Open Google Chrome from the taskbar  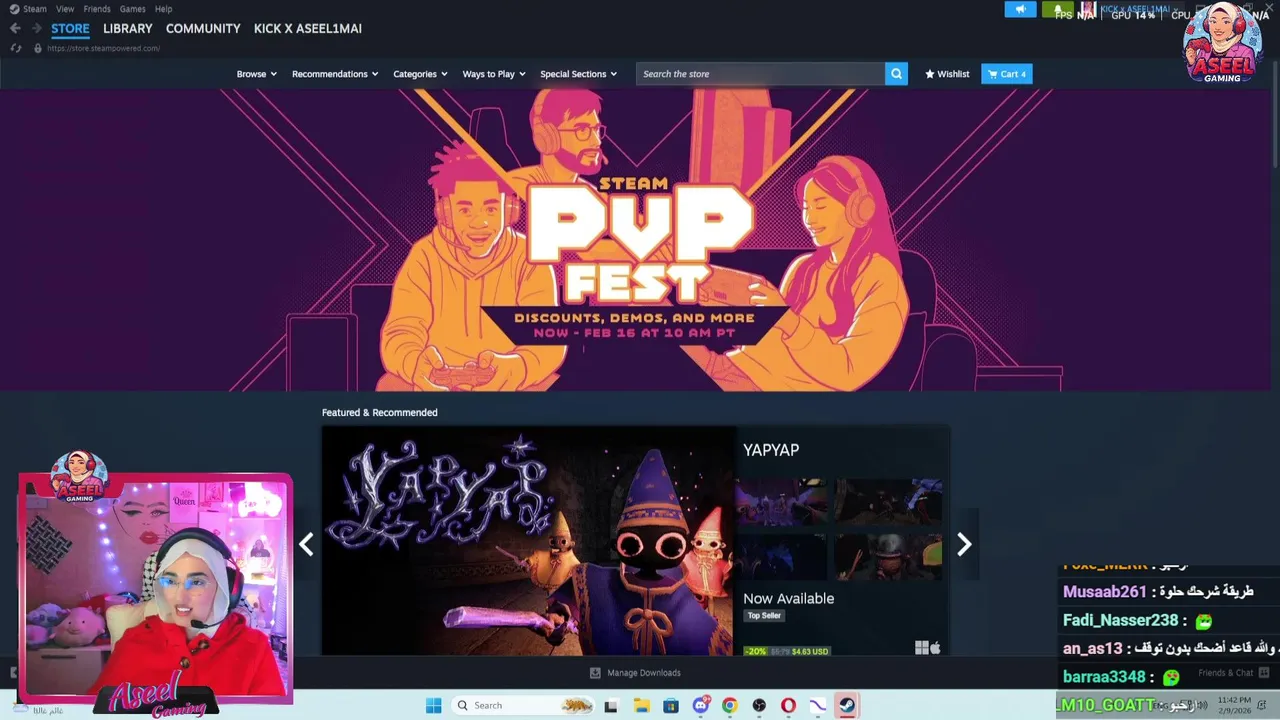point(730,706)
